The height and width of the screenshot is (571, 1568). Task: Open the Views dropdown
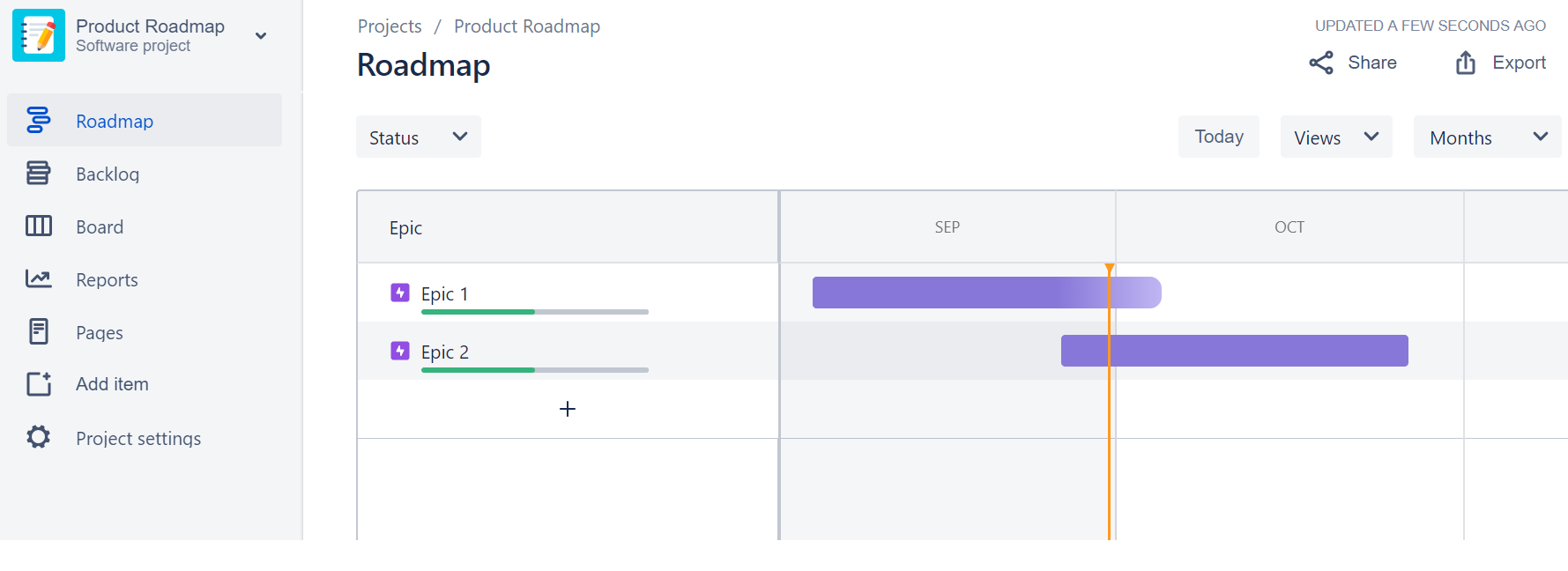(1335, 137)
